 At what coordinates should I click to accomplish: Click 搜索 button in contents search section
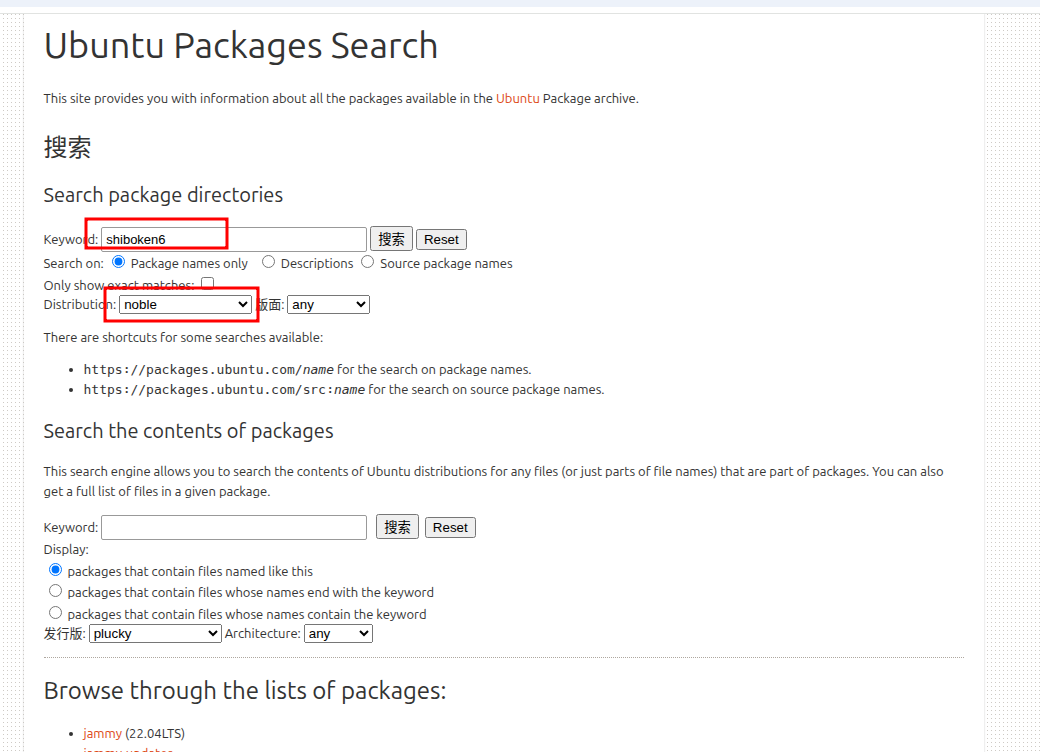click(397, 527)
